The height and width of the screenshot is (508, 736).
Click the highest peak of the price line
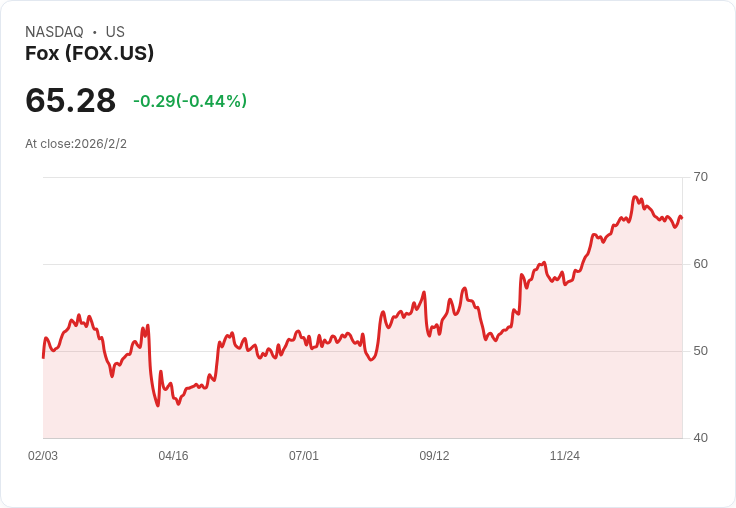point(635,197)
